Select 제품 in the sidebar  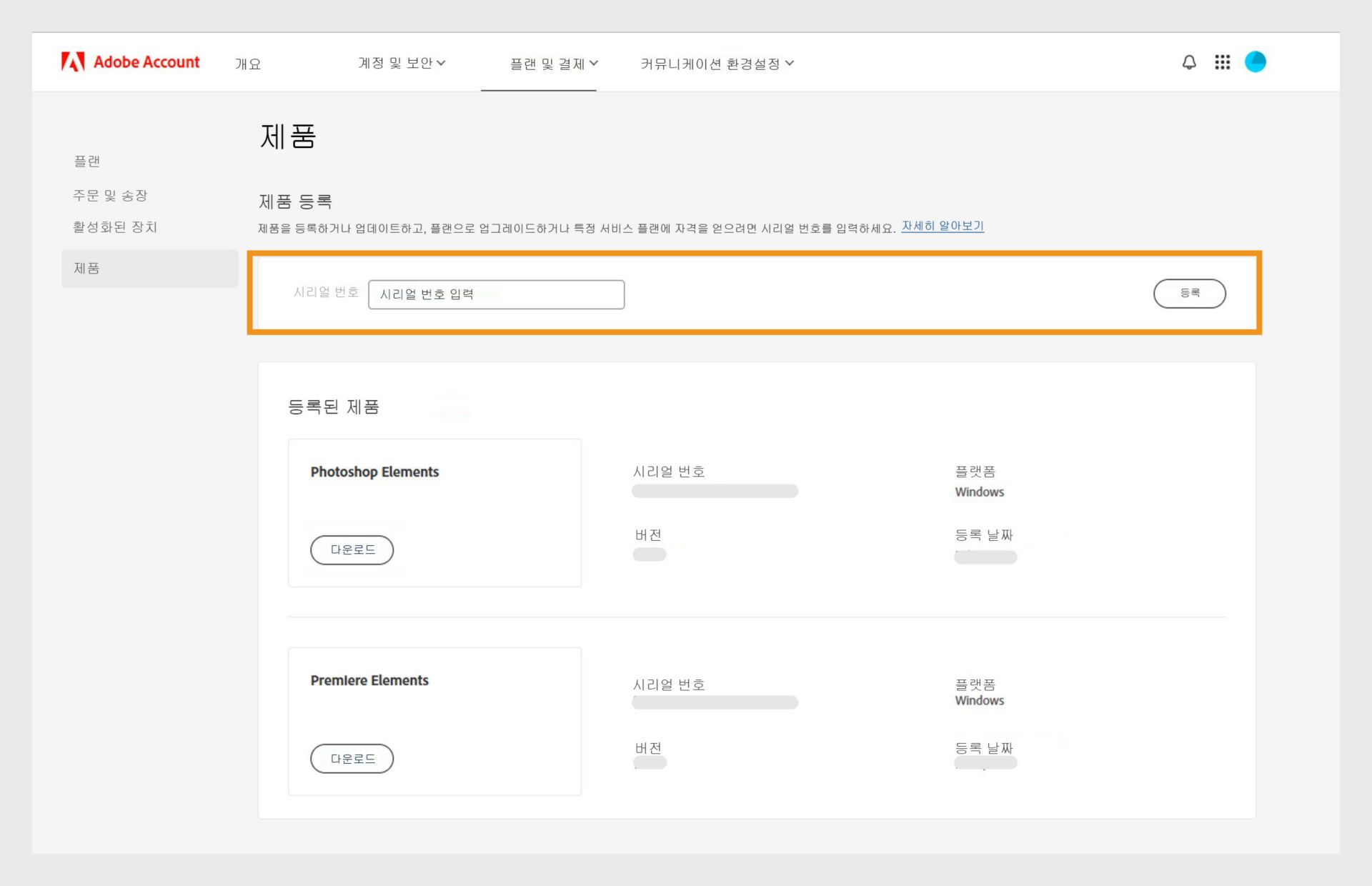coord(87,269)
